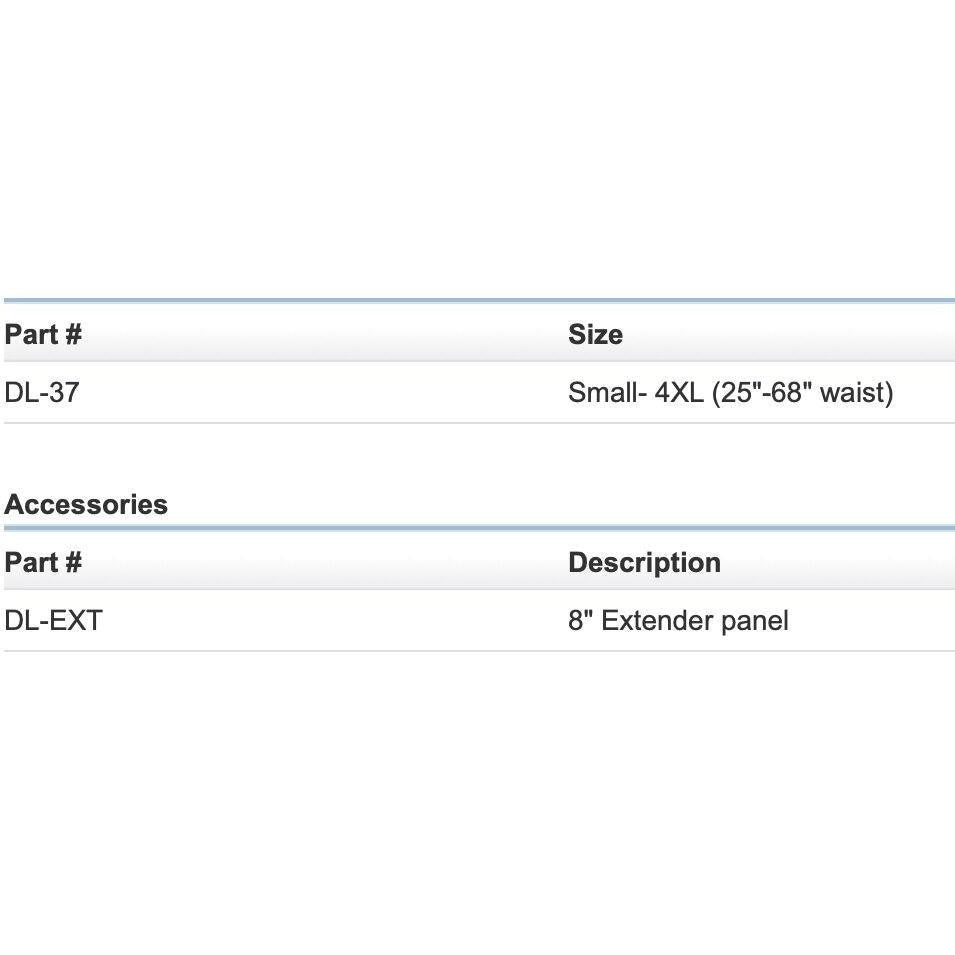Click the "4XL" text in the size cell

[679, 393]
